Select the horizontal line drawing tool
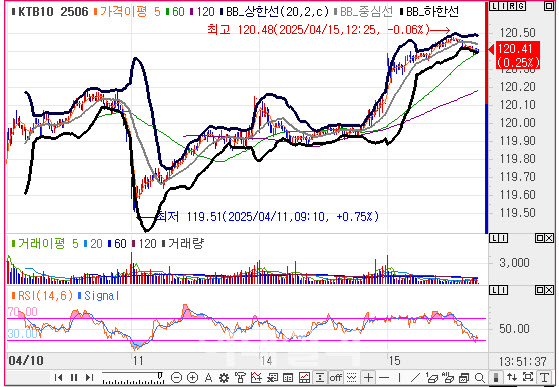Image resolution: width=559 pixels, height=387 pixels. pyautogui.click(x=384, y=377)
